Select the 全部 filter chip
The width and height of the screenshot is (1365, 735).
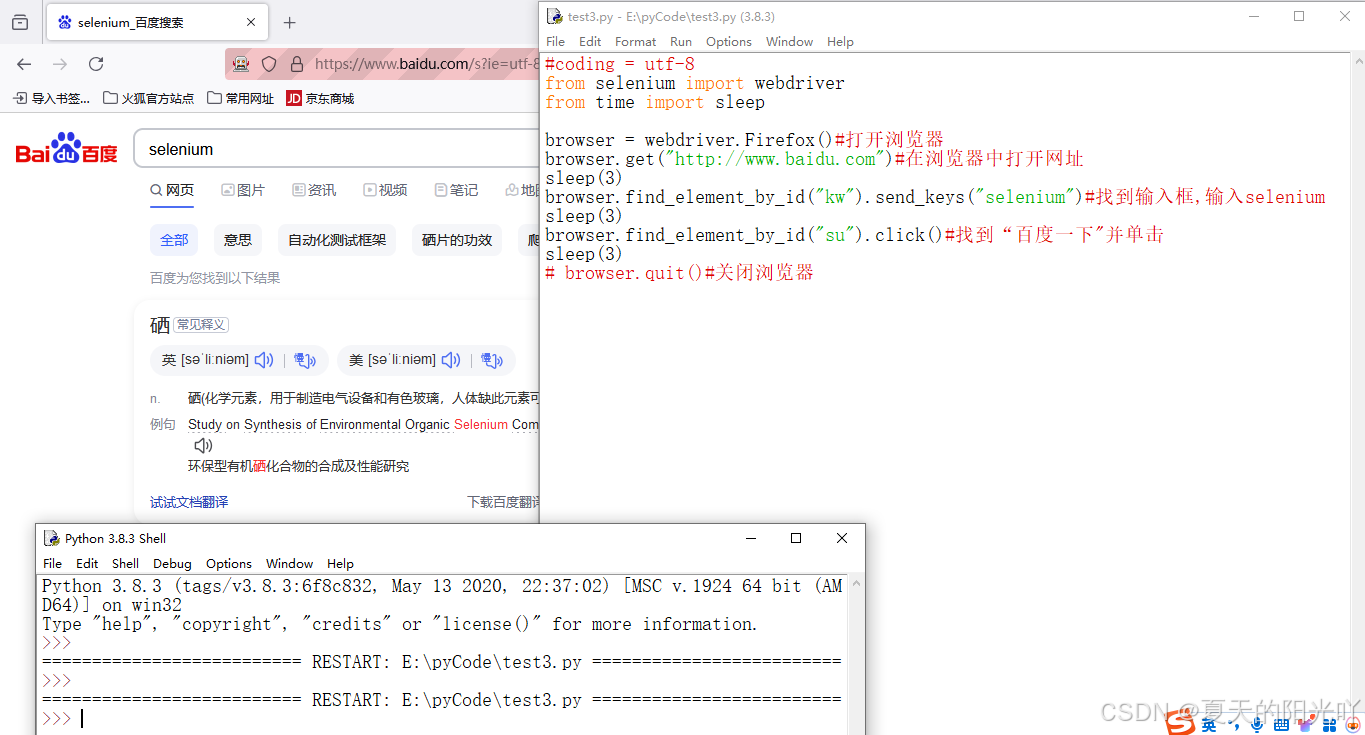pos(174,240)
